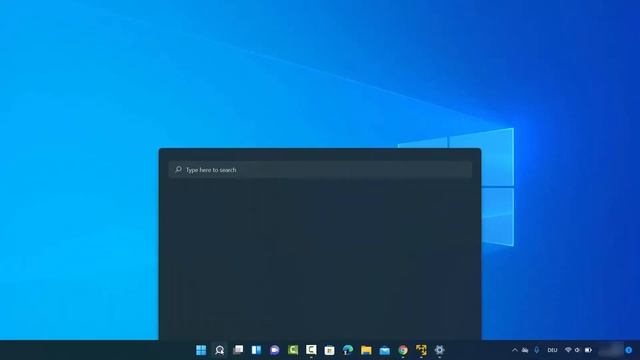Open the Mail app on taskbar

pos(384,350)
